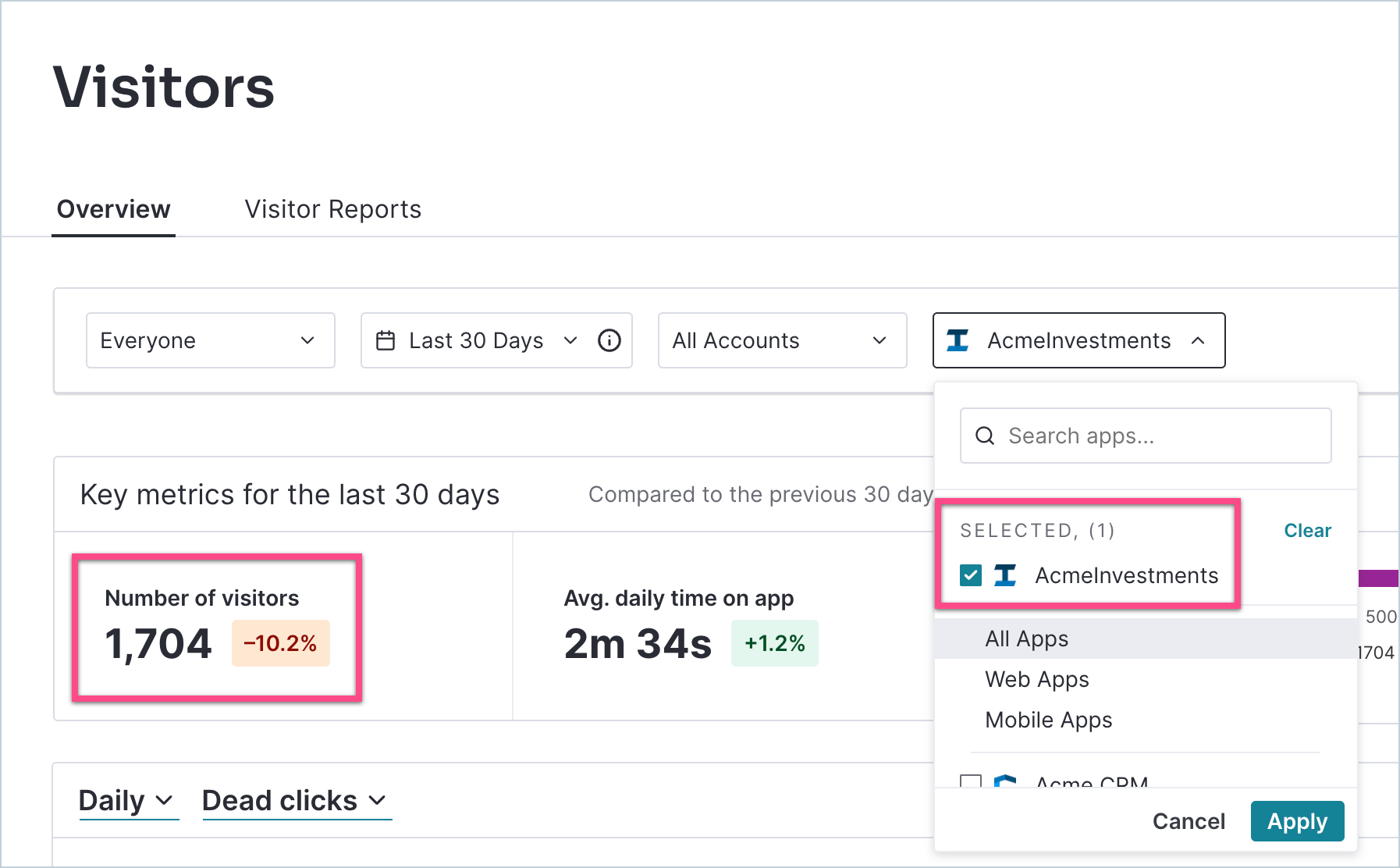Click the Number of visitors label

coord(202,598)
